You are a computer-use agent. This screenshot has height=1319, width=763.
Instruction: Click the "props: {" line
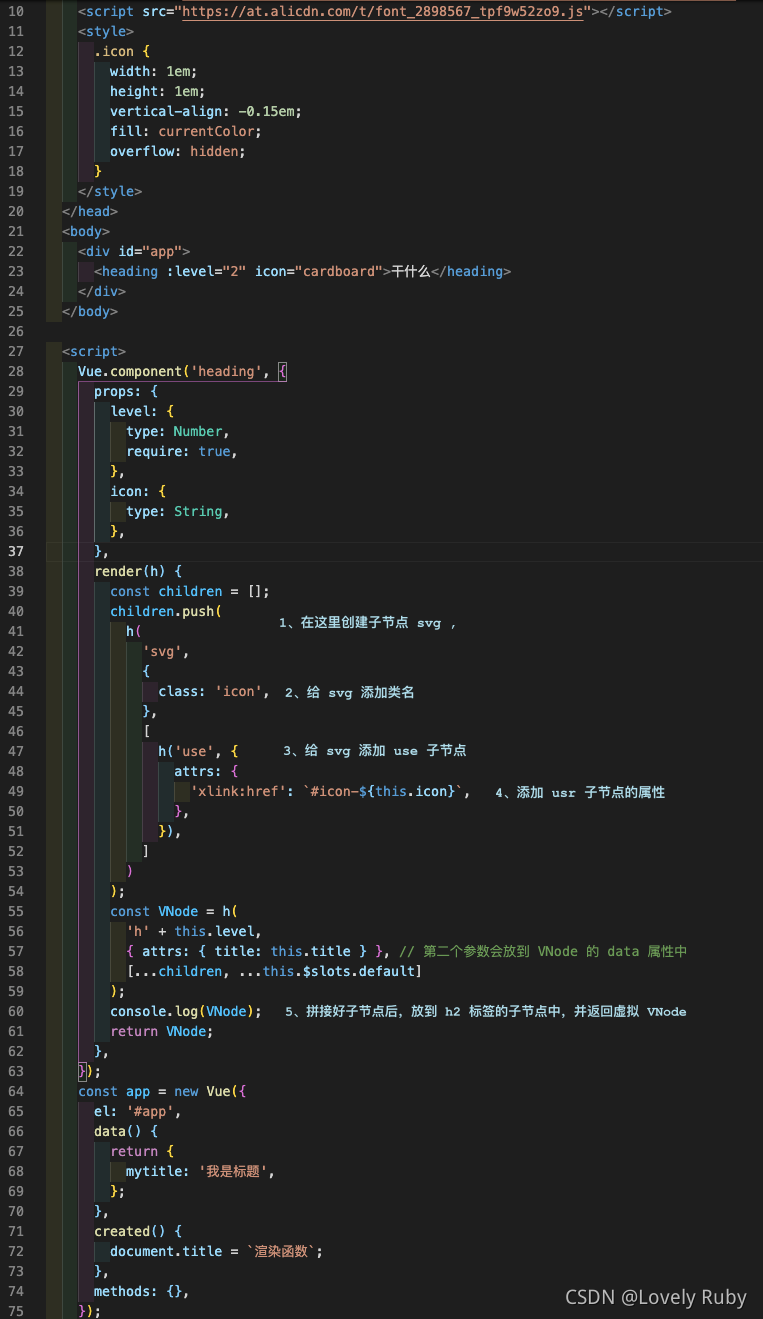126,391
